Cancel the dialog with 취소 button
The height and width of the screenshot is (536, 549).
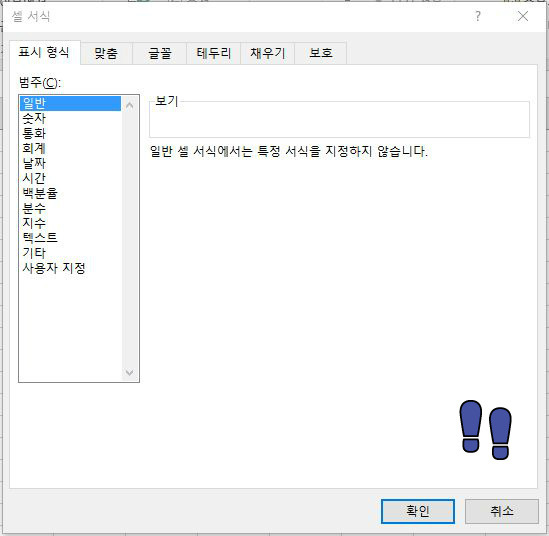(x=502, y=511)
